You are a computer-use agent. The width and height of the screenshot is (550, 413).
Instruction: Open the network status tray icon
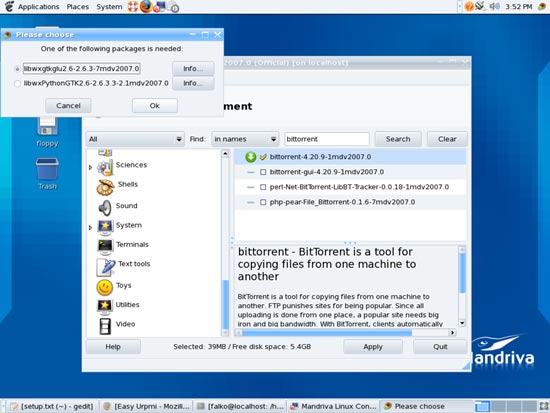[x=480, y=6]
